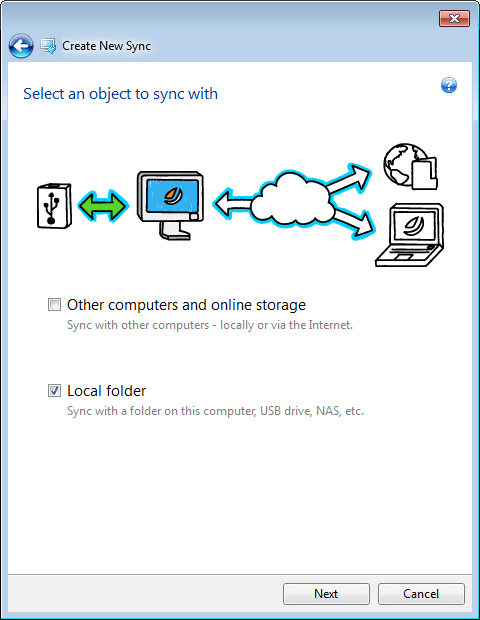Click the globe with folder illustration

(x=410, y=166)
